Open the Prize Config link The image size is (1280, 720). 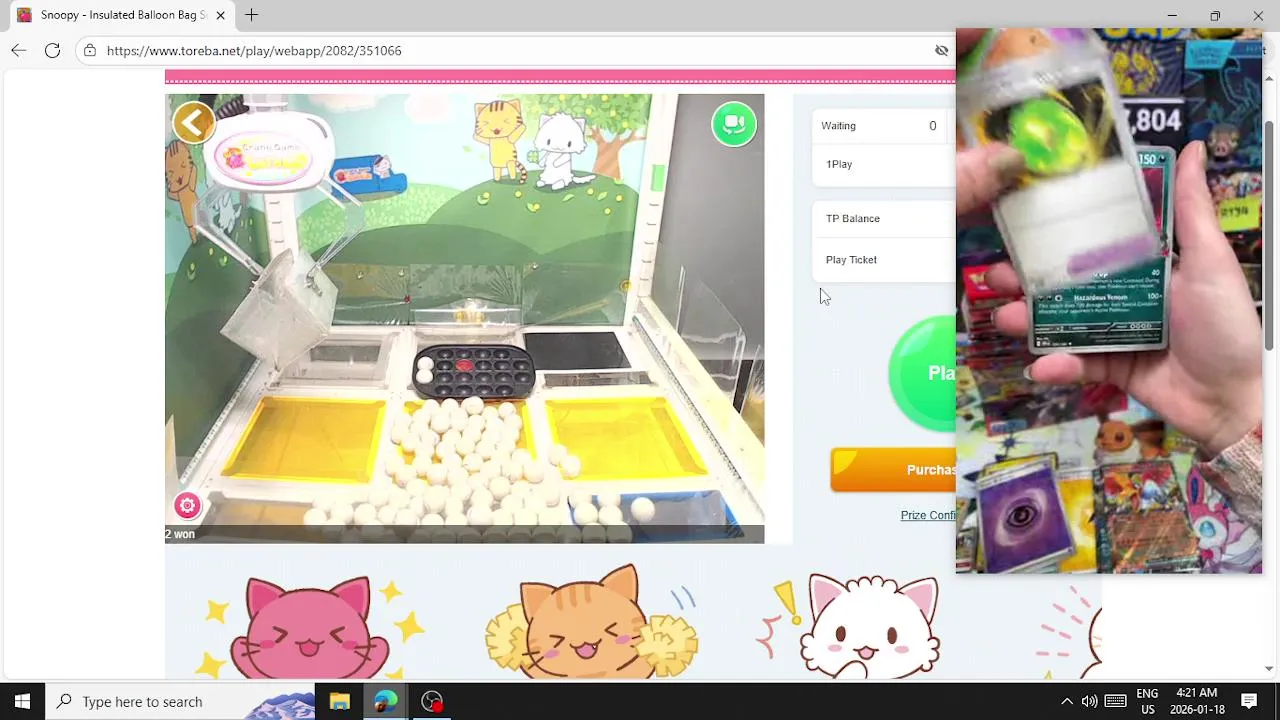point(928,515)
